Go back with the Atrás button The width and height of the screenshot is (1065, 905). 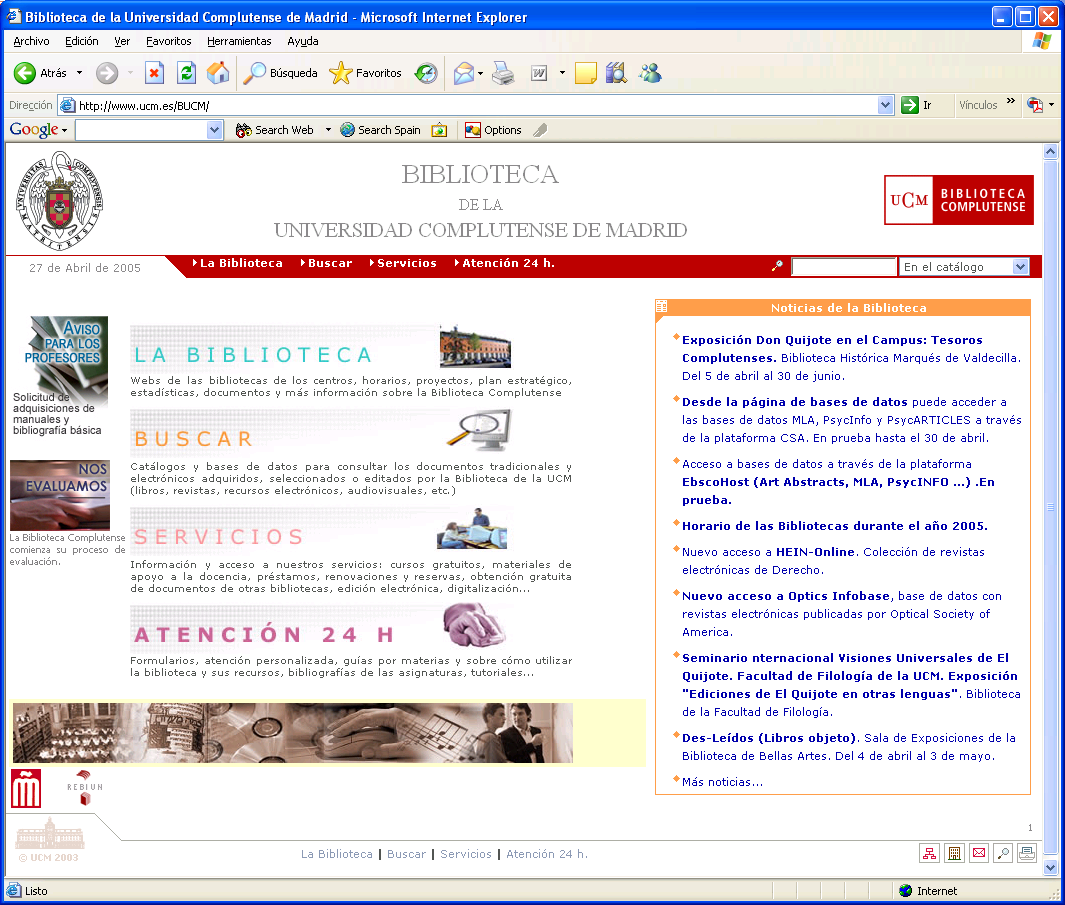[x=40, y=73]
